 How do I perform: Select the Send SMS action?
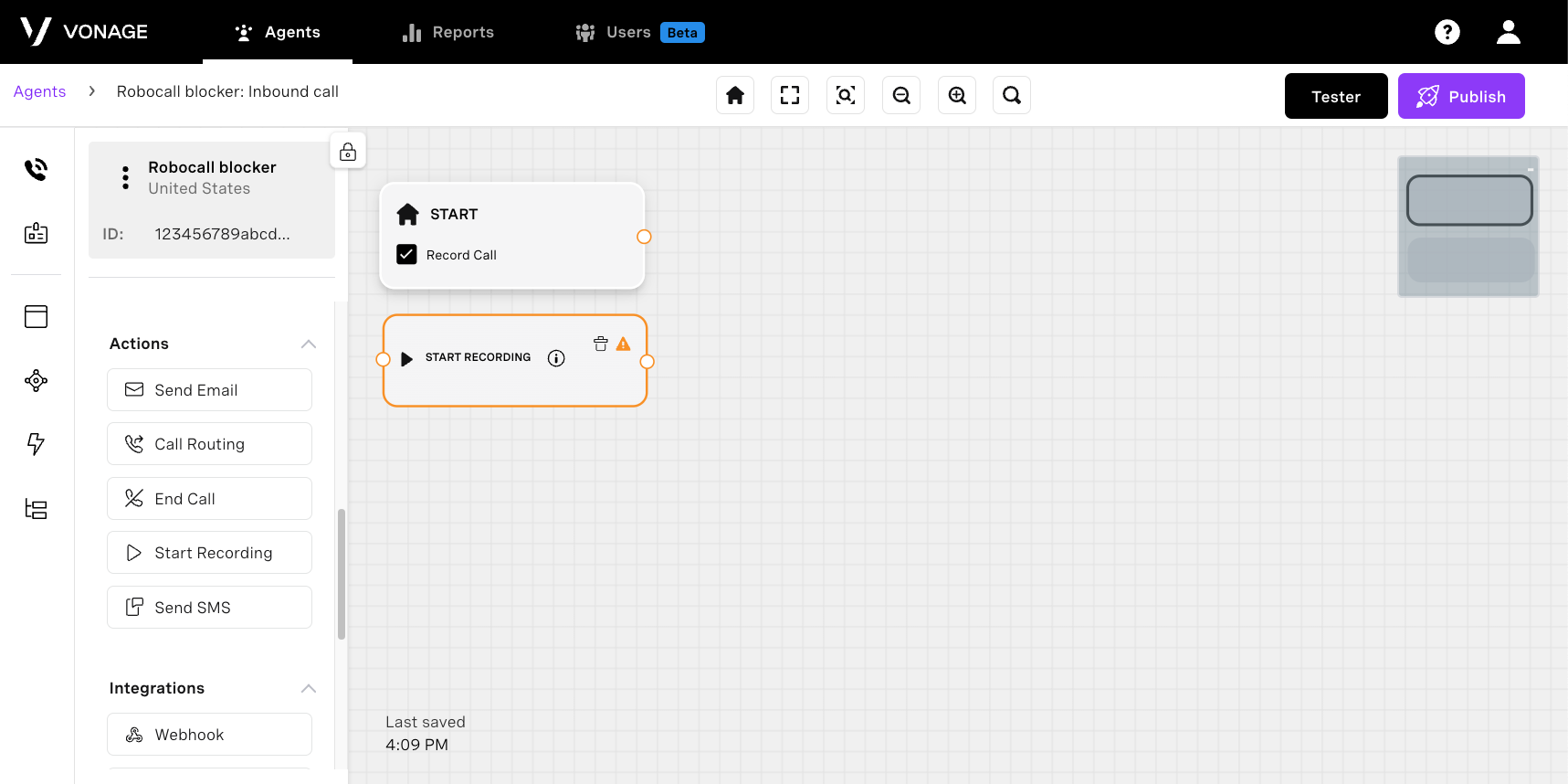point(209,608)
